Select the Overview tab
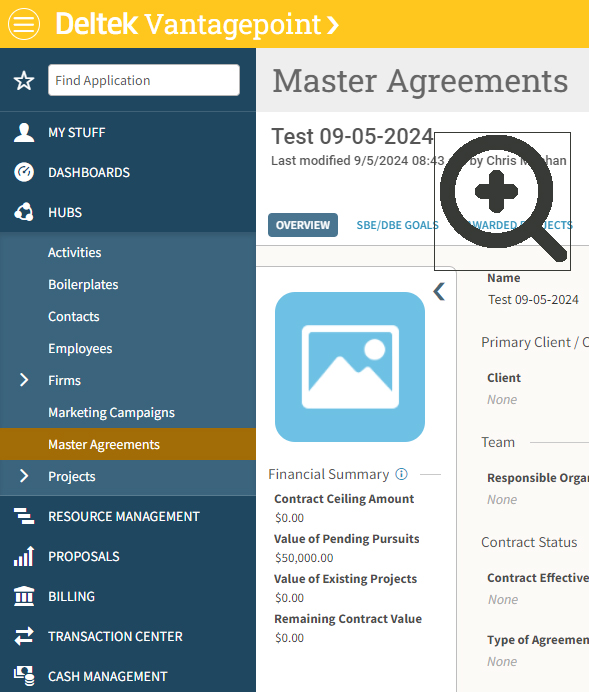589x692 pixels. 303,225
